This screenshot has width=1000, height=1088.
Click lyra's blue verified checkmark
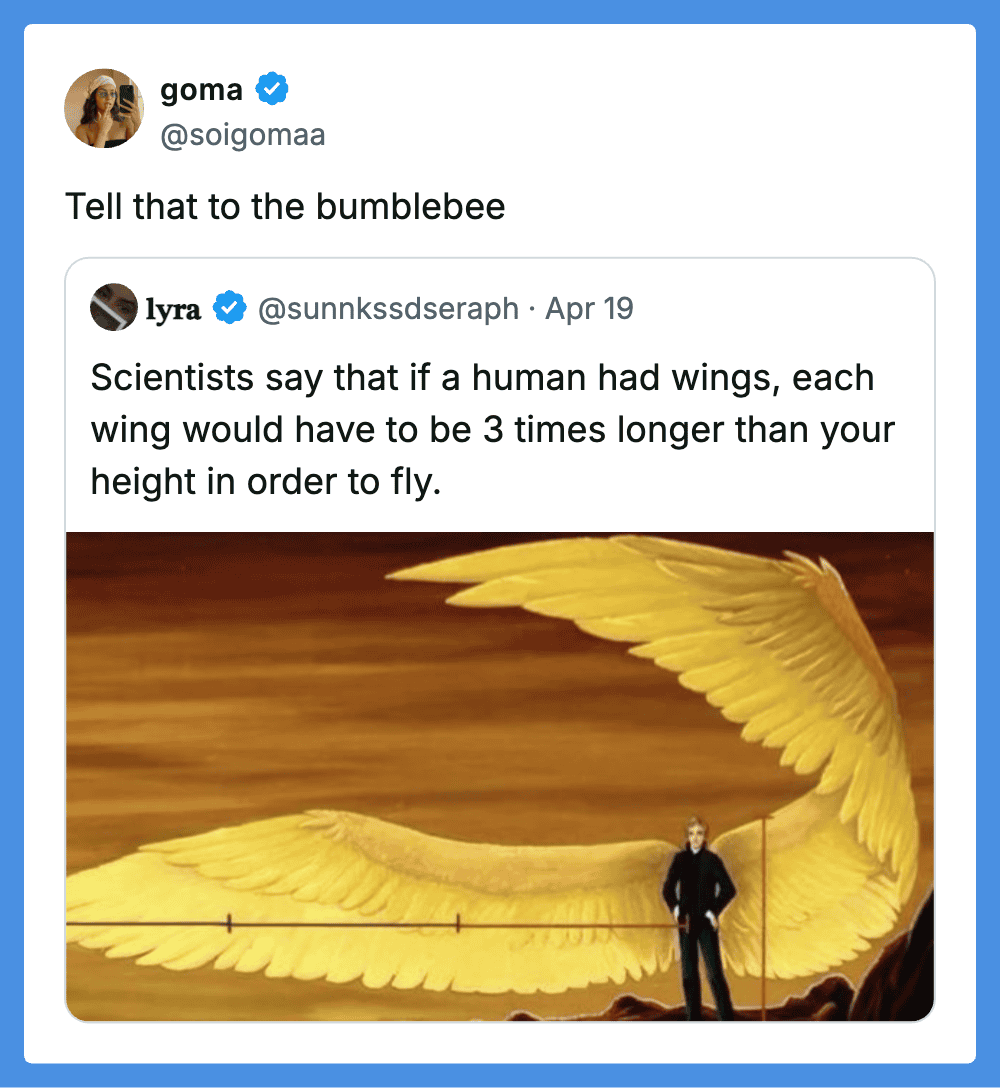231,309
